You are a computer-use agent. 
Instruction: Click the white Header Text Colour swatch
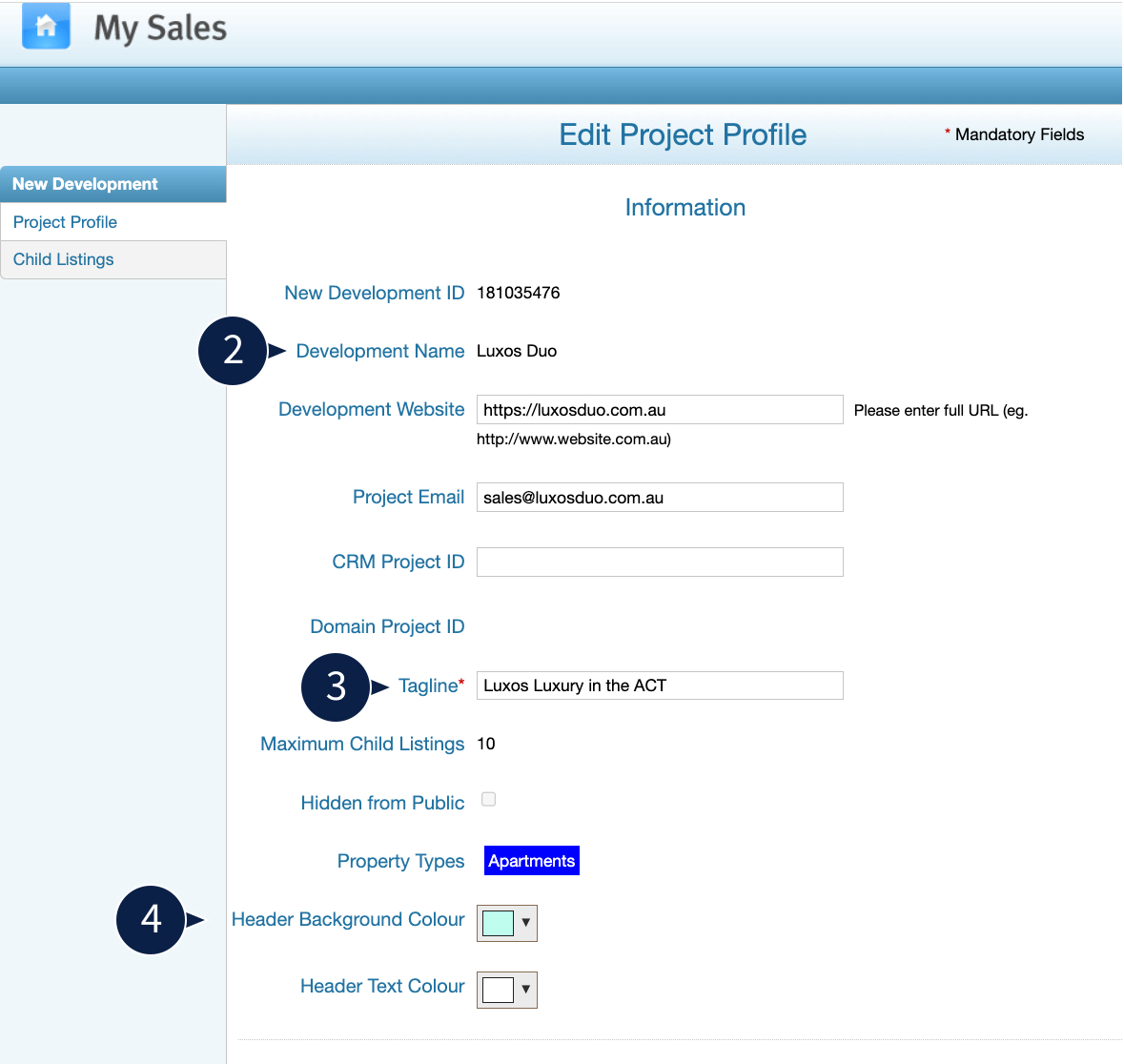tap(499, 990)
